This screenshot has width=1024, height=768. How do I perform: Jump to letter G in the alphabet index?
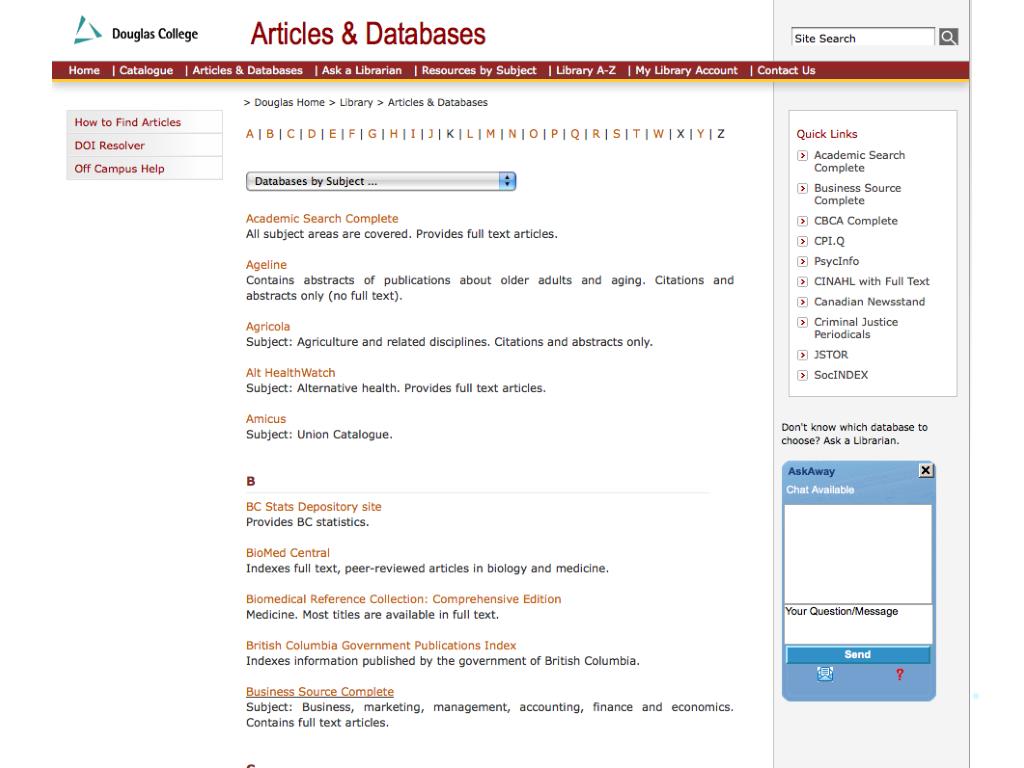pyautogui.click(x=372, y=134)
